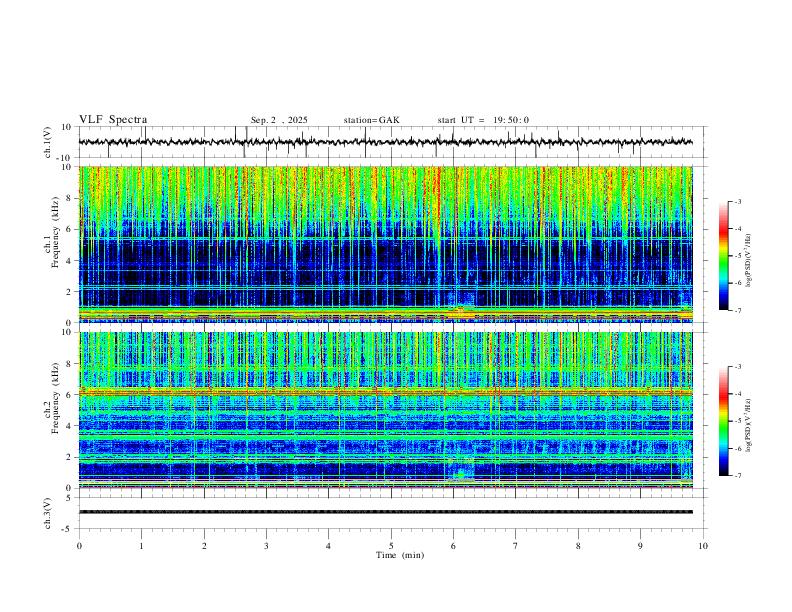Screen dimensions: 792x612
Task: Click time axis tick label '5'
Action: [391, 546]
